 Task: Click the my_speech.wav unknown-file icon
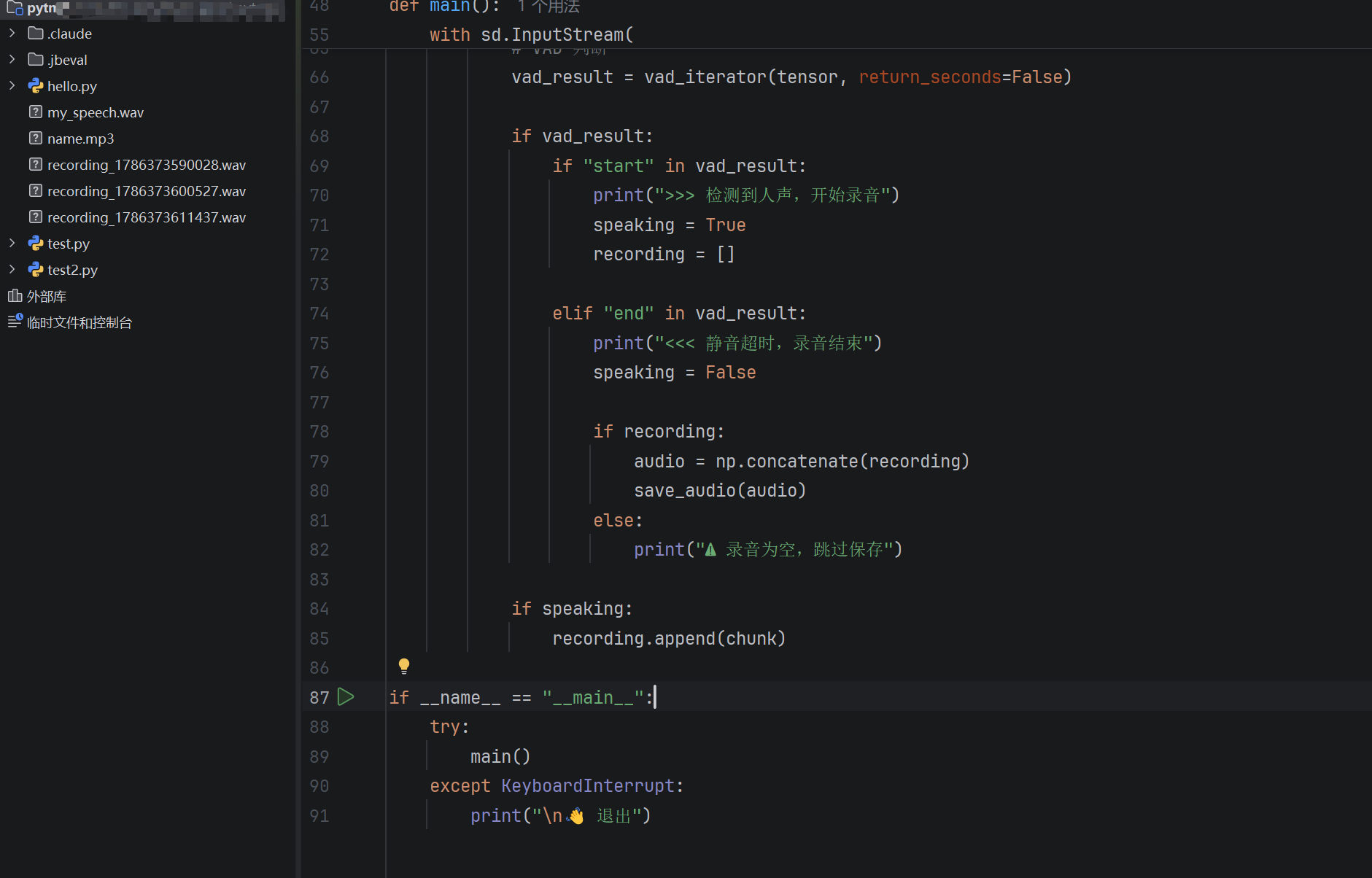(36, 112)
